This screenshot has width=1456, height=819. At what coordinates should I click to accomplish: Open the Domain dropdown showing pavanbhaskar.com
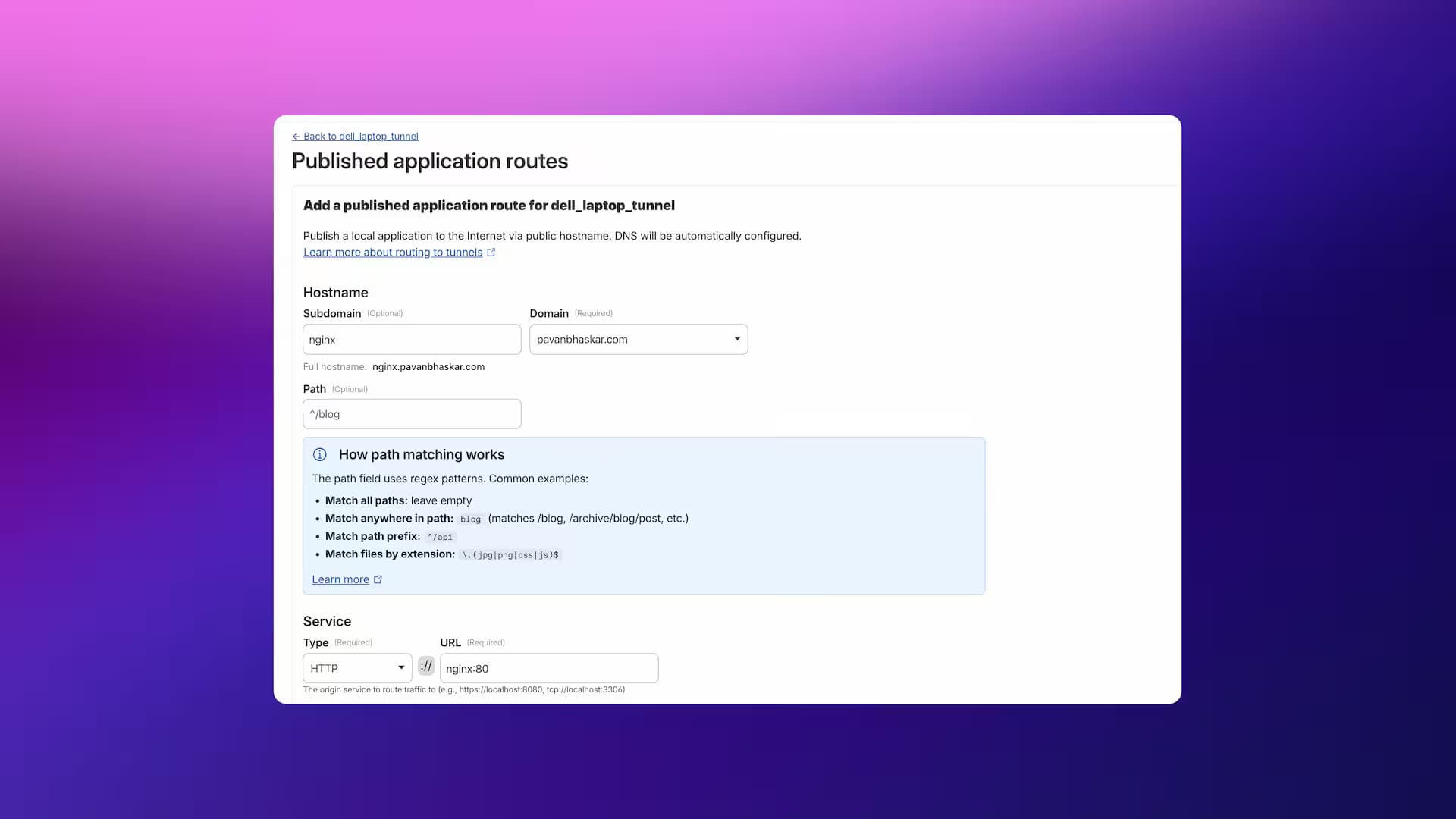pyautogui.click(x=629, y=340)
